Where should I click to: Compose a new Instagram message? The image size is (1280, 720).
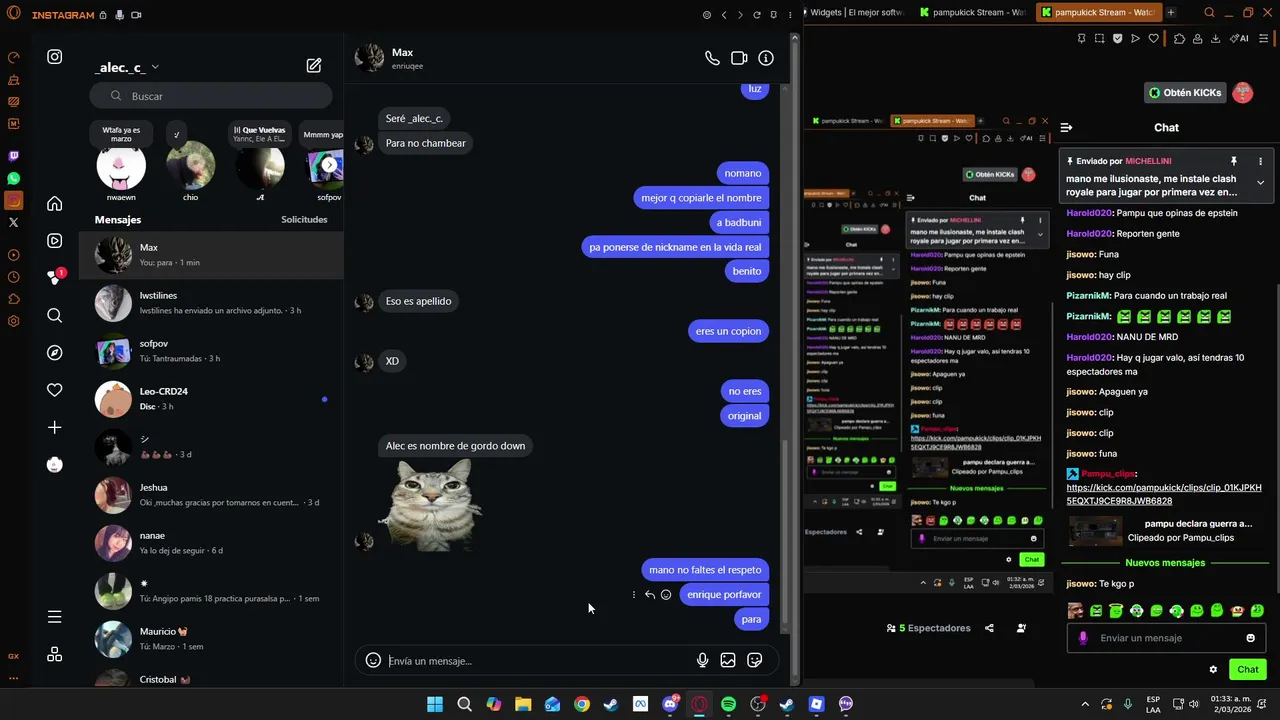pos(314,66)
